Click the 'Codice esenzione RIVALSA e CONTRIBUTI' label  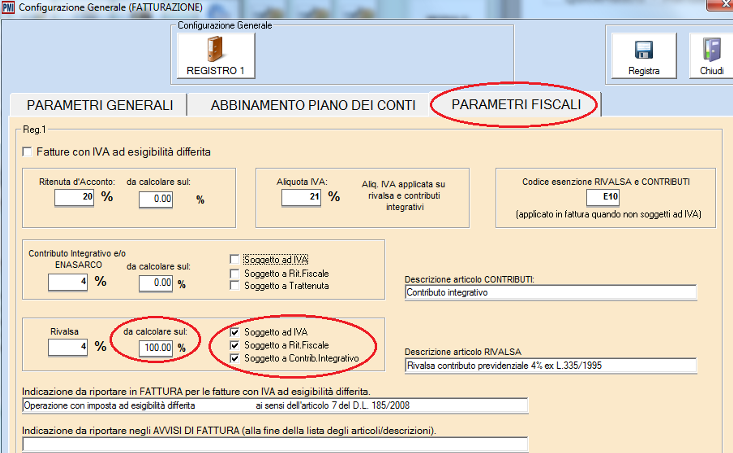(606, 182)
